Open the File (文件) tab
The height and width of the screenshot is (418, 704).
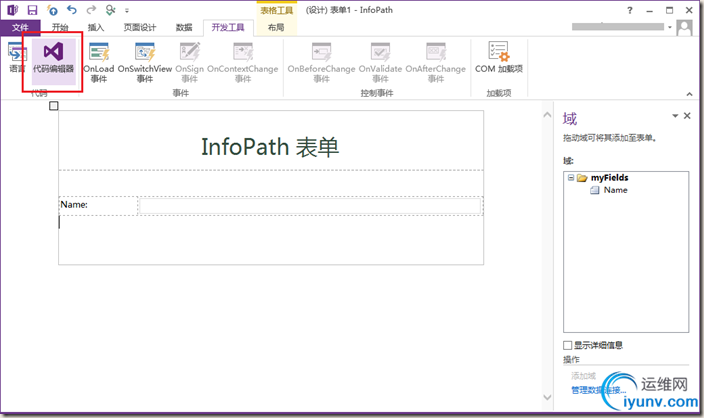point(20,27)
